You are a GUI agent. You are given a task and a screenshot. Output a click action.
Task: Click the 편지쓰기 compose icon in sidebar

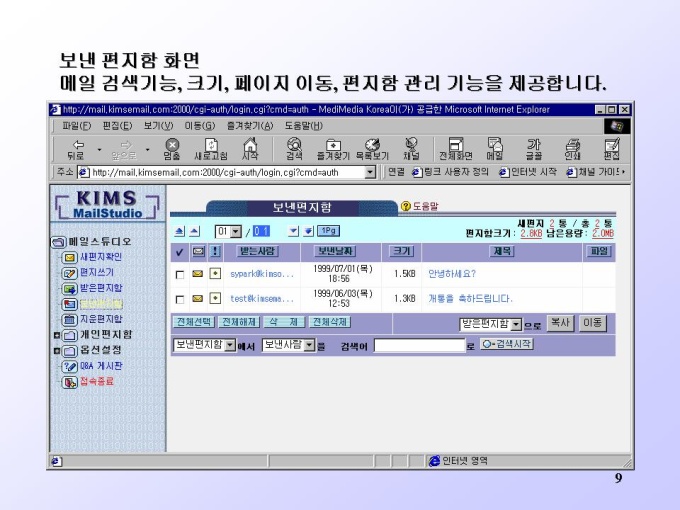(69, 273)
